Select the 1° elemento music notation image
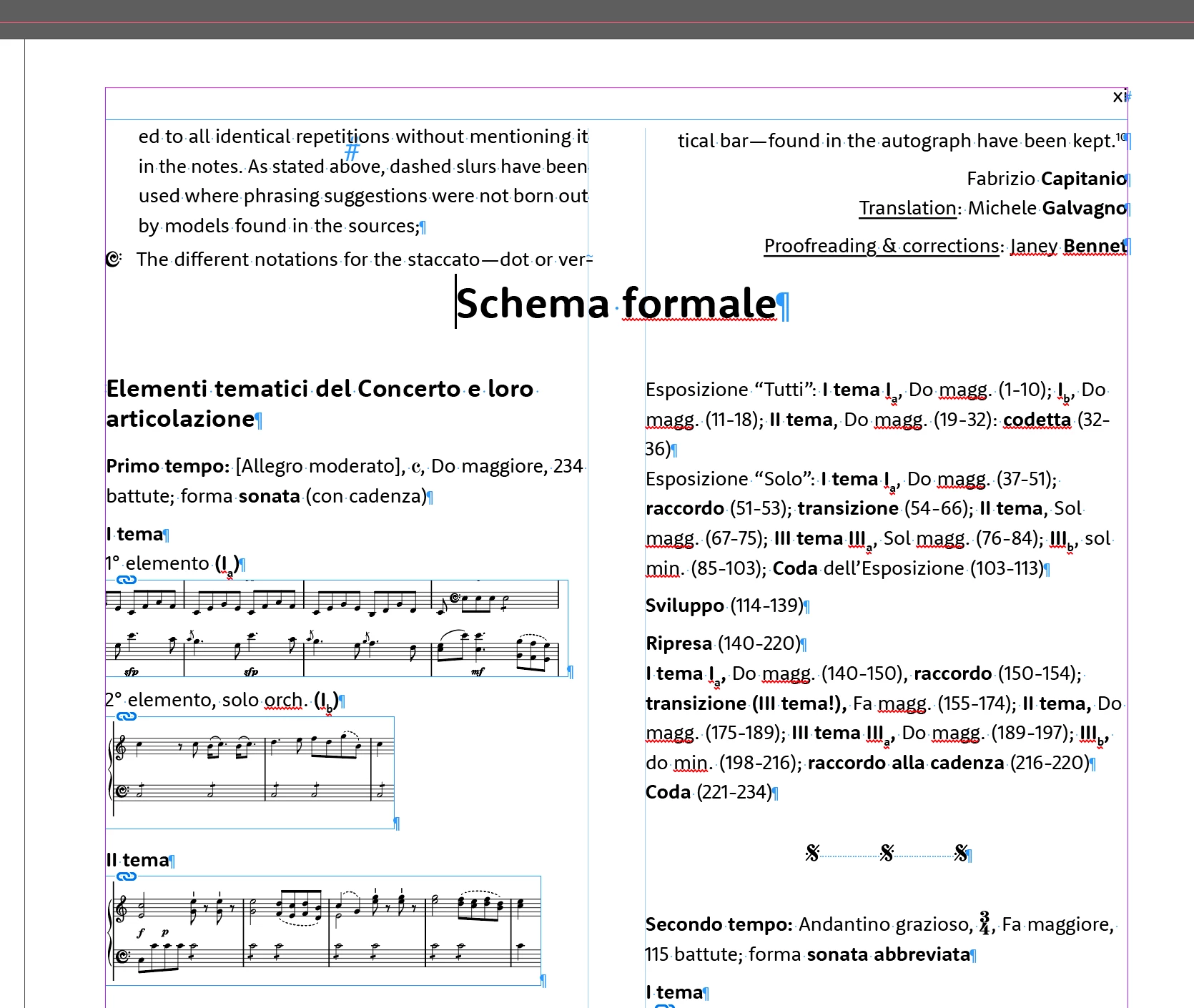The height and width of the screenshot is (1008, 1194). (336, 628)
